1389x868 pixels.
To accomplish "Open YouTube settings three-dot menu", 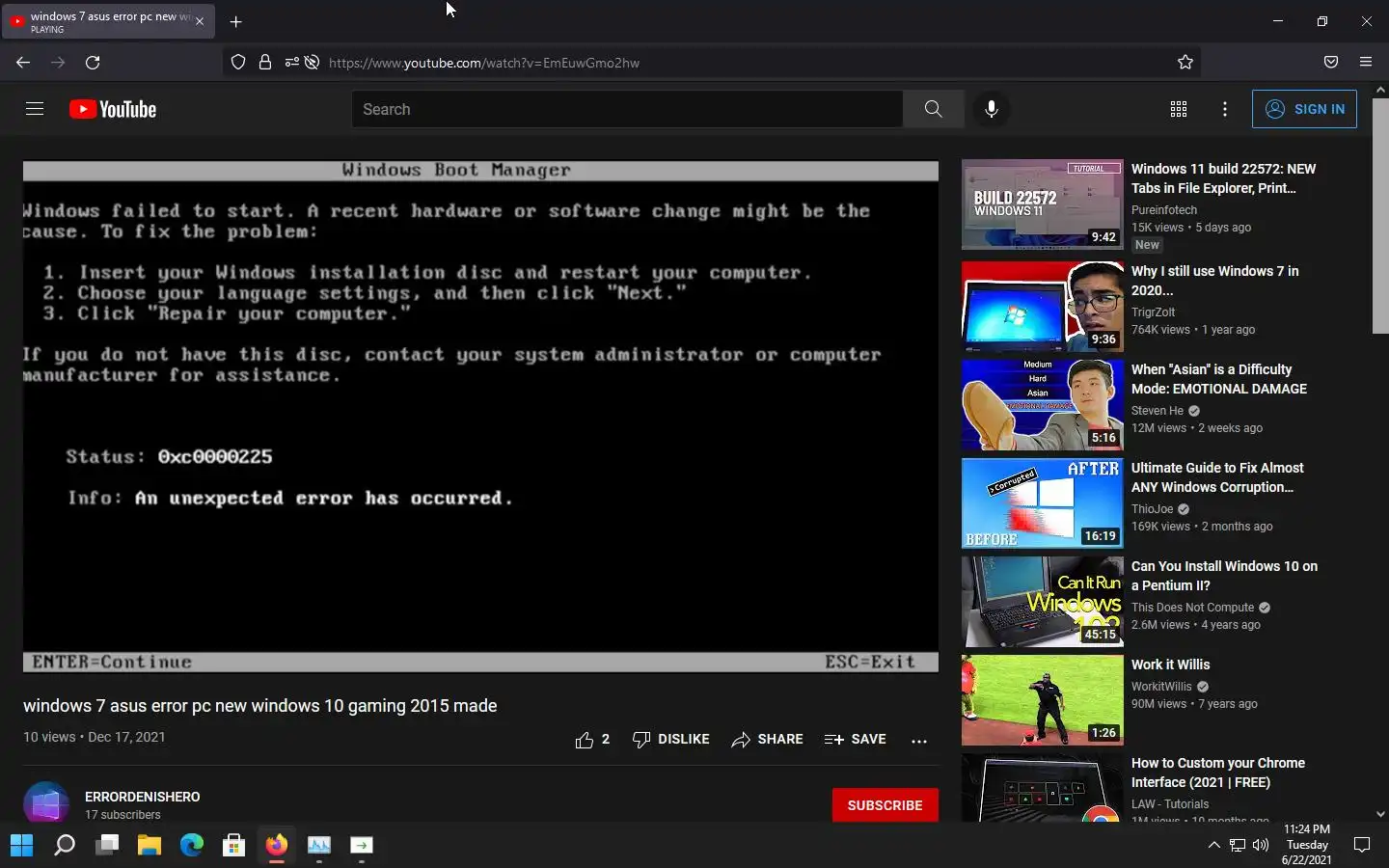I will 1225,109.
